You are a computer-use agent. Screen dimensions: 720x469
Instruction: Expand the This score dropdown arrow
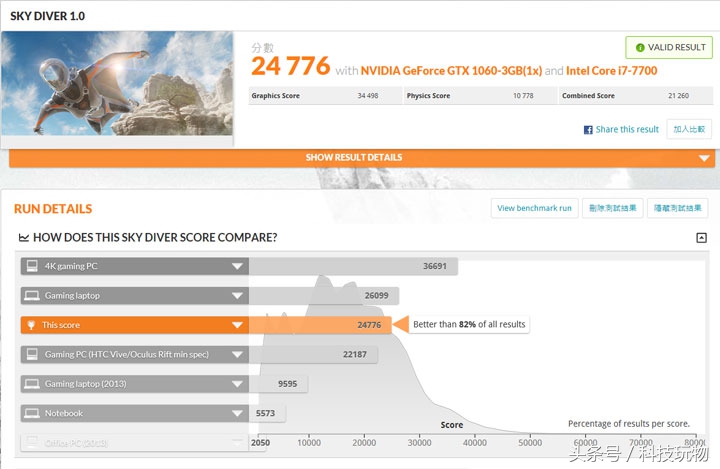[x=237, y=325]
